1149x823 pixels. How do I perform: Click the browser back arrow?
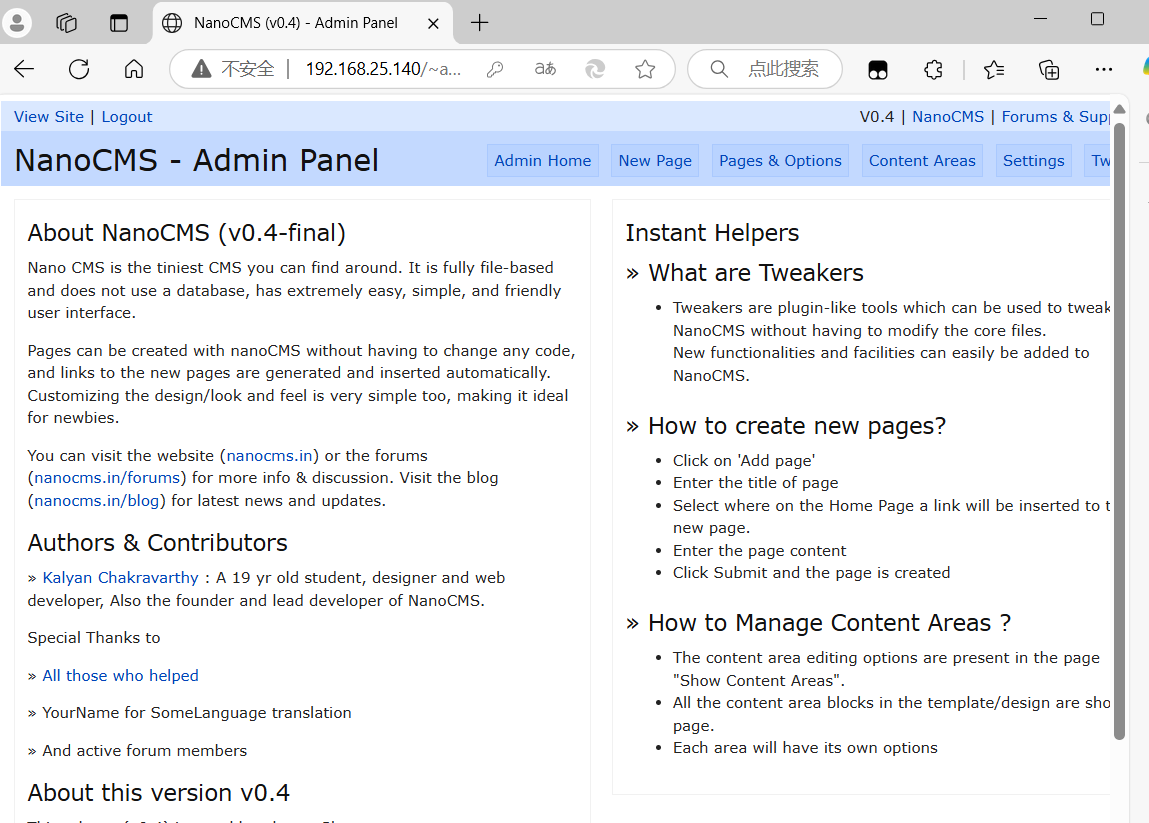click(x=24, y=69)
